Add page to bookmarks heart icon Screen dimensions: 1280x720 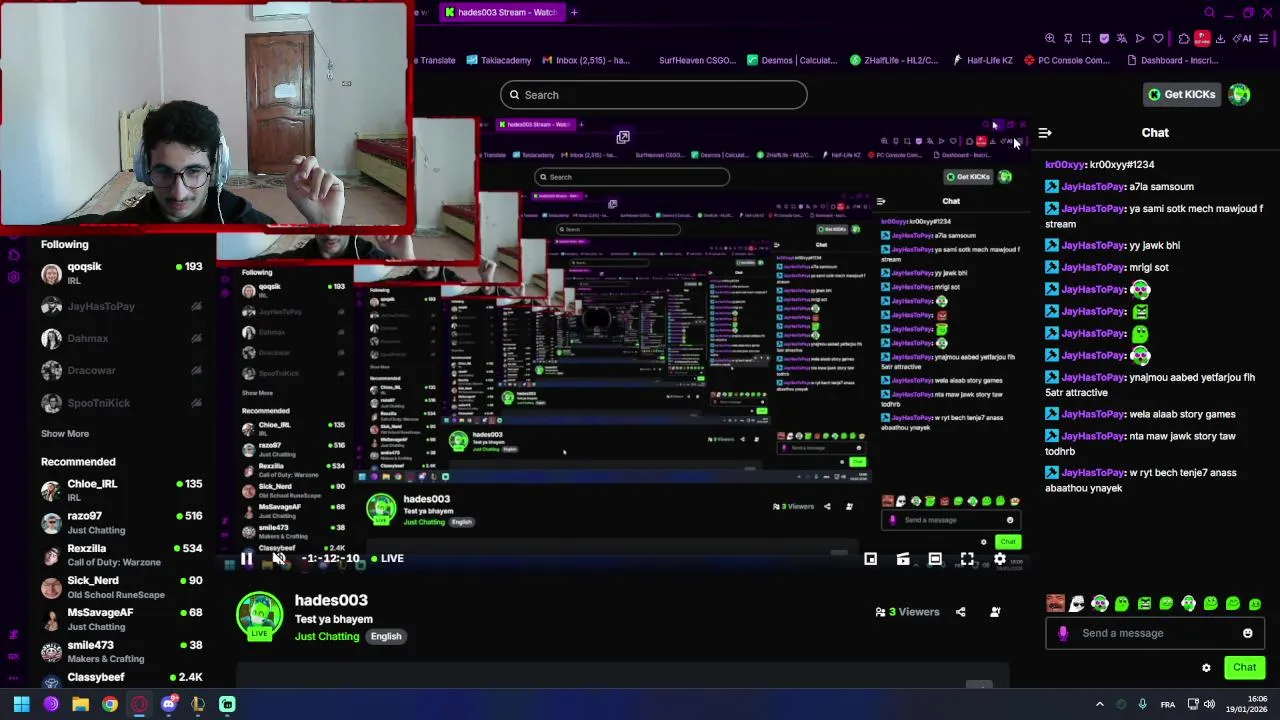point(1158,38)
